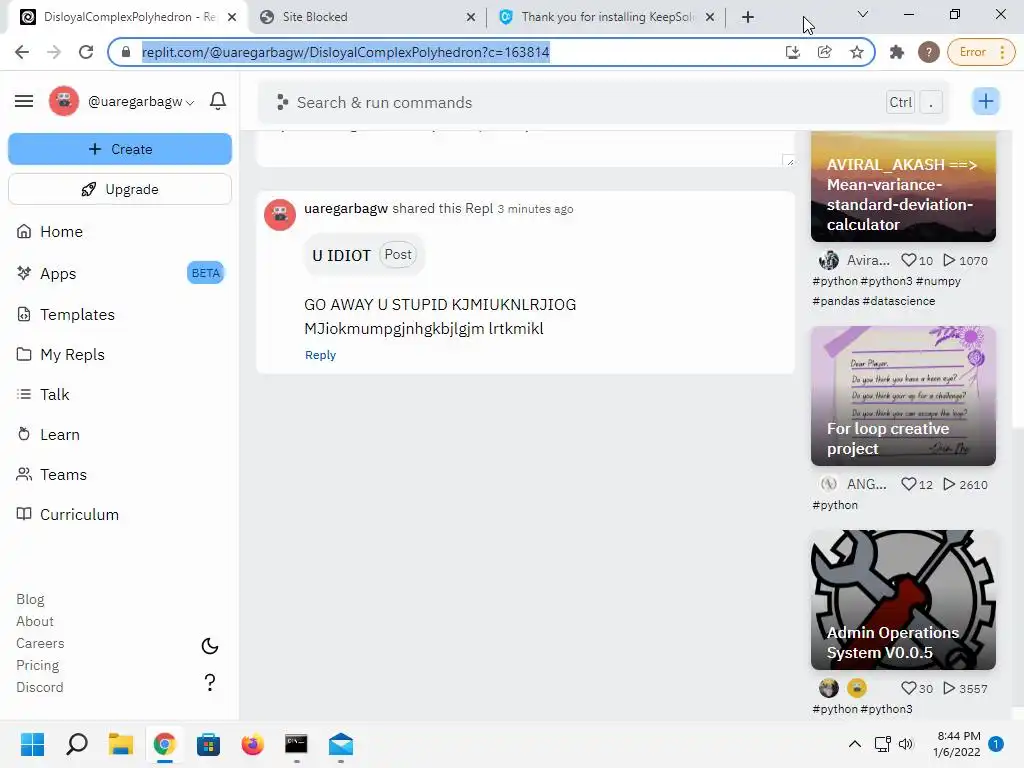
Task: Open the Blog link
Action: point(30,600)
